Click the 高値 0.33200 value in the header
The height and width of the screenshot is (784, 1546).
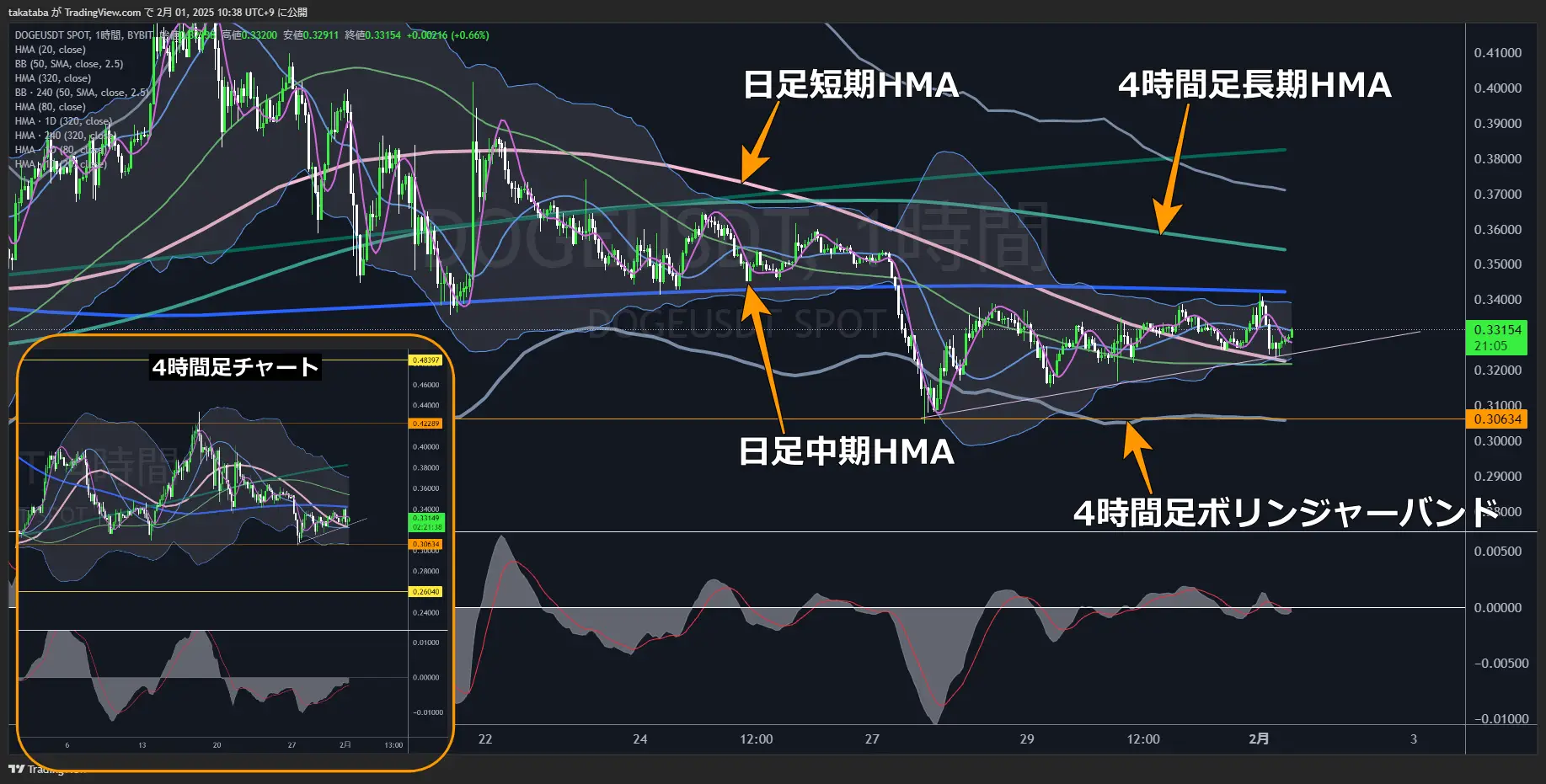pos(249,35)
